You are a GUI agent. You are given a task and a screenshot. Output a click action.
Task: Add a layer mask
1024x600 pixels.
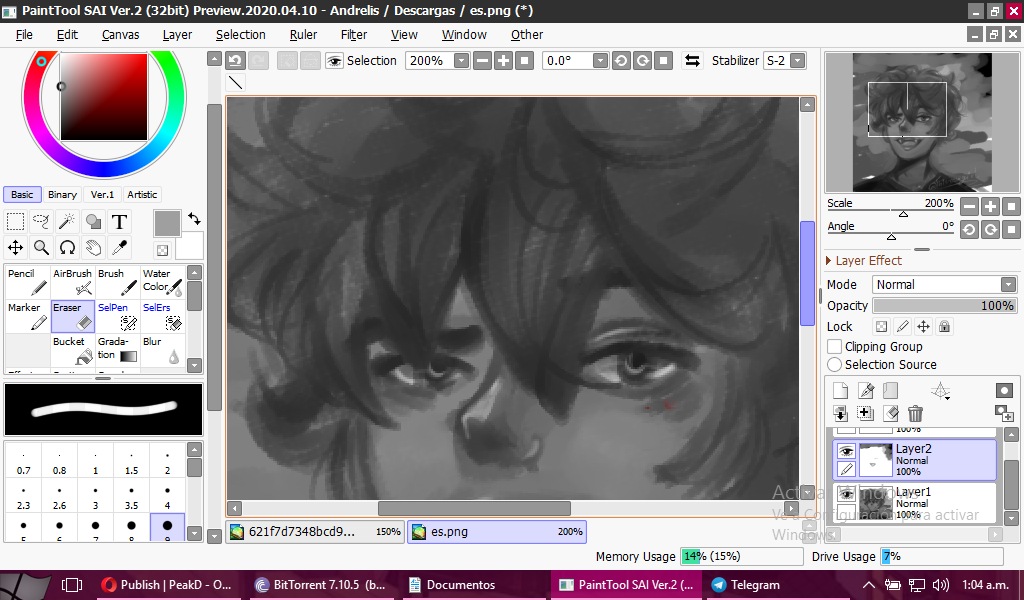1004,390
